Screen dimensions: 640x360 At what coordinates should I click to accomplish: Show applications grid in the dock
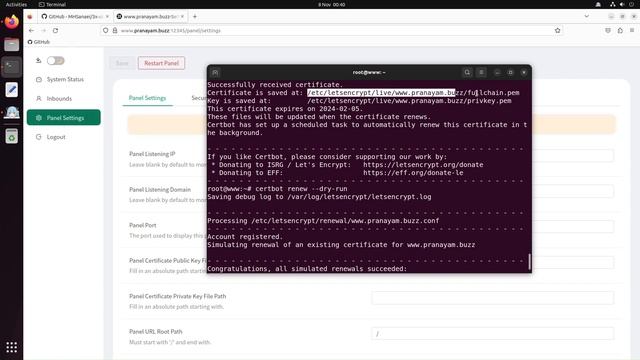[x=11, y=347]
